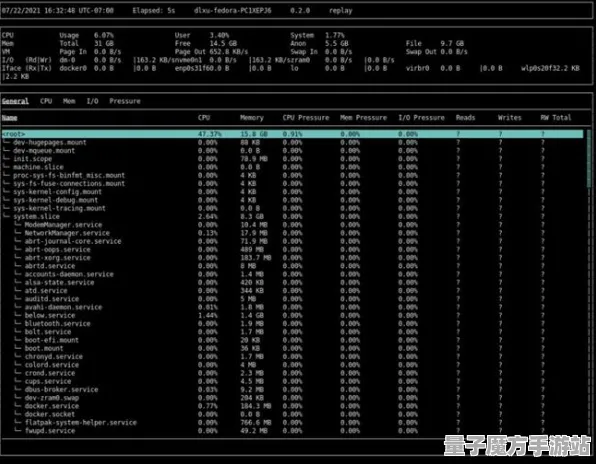
Task: Open the I/O tab
Action: pyautogui.click(x=92, y=101)
